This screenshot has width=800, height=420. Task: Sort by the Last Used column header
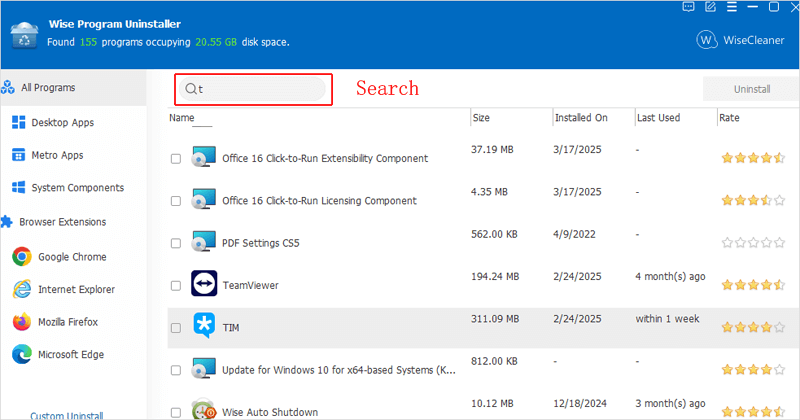click(658, 118)
